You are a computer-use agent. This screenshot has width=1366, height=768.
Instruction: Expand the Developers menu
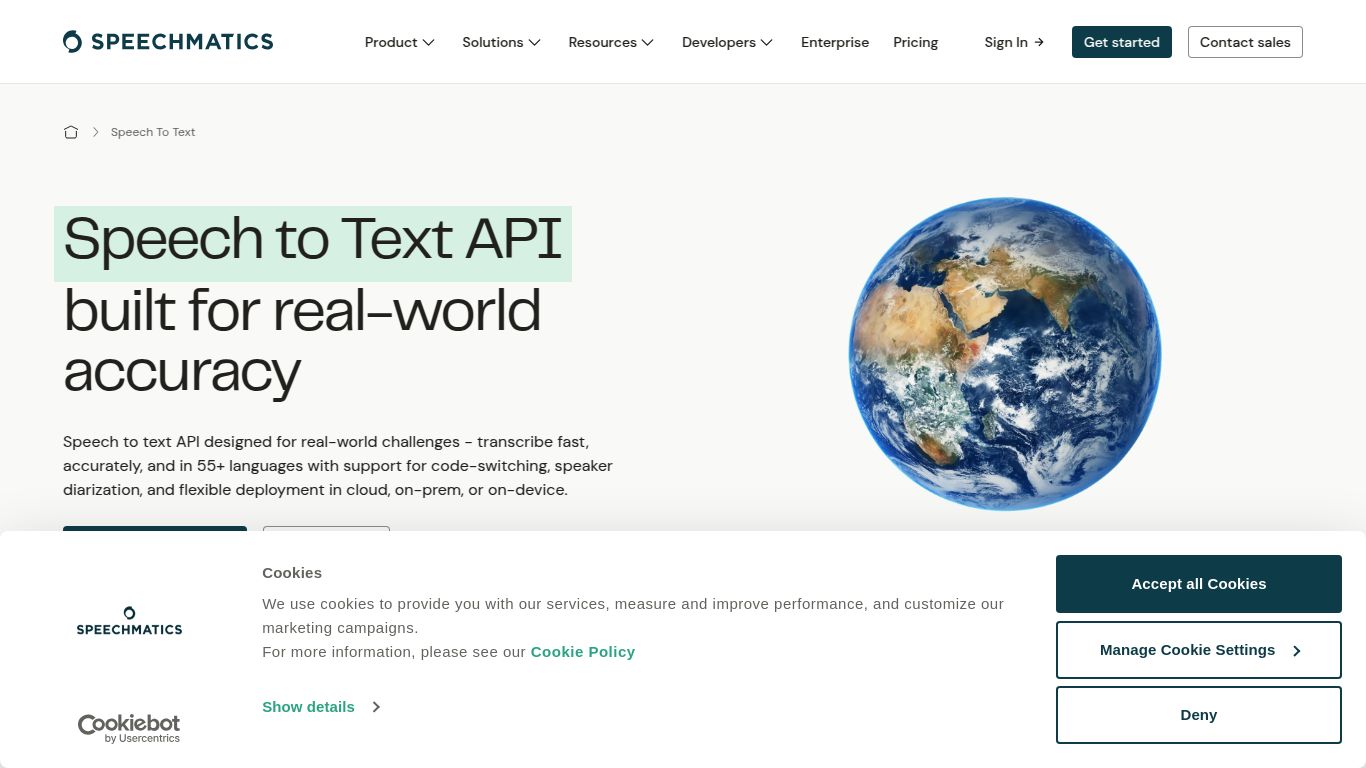pos(727,42)
